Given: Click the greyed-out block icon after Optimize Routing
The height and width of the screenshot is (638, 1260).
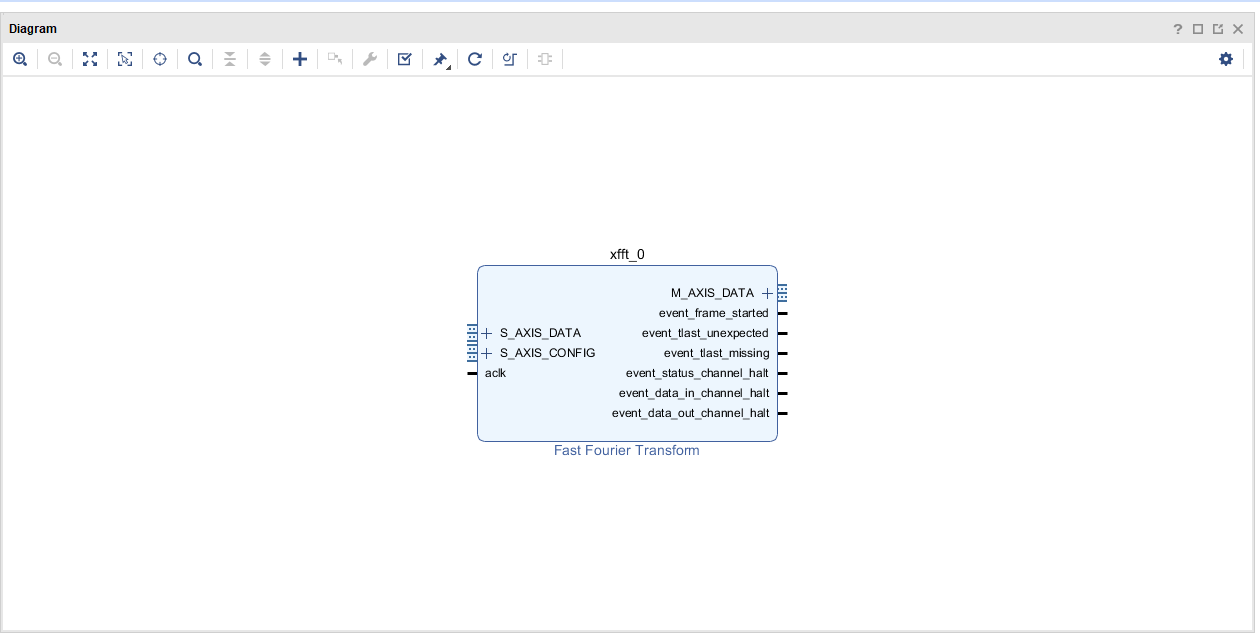Looking at the screenshot, I should pos(545,59).
